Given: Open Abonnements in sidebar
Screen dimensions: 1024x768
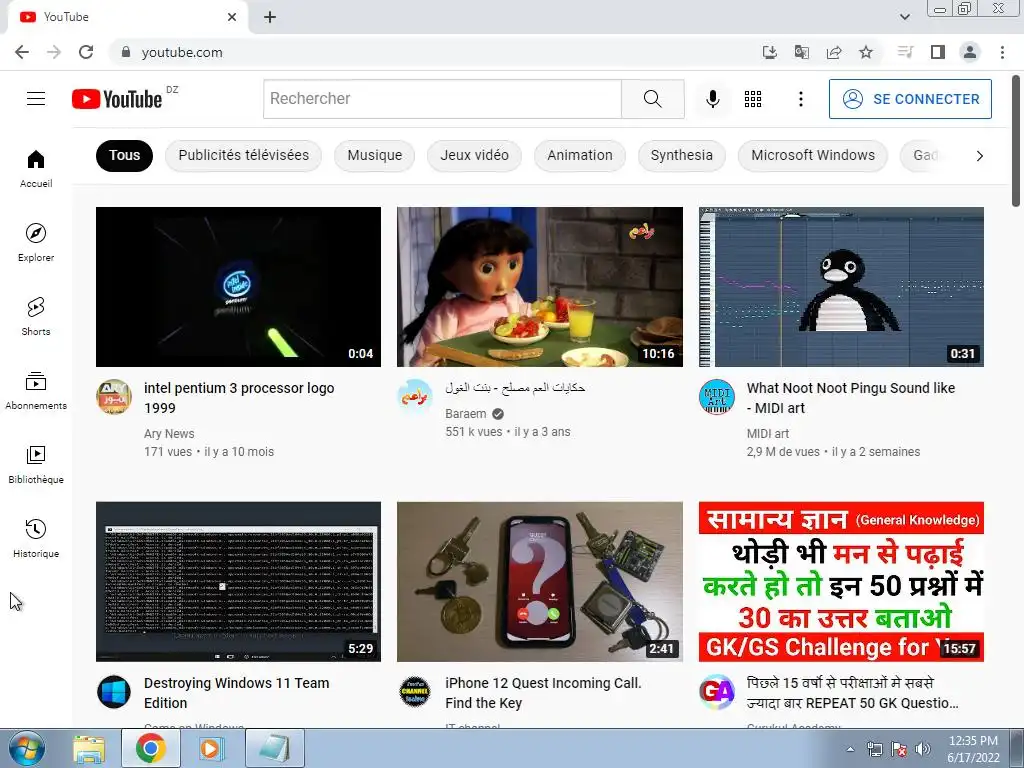Looking at the screenshot, I should tap(36, 391).
